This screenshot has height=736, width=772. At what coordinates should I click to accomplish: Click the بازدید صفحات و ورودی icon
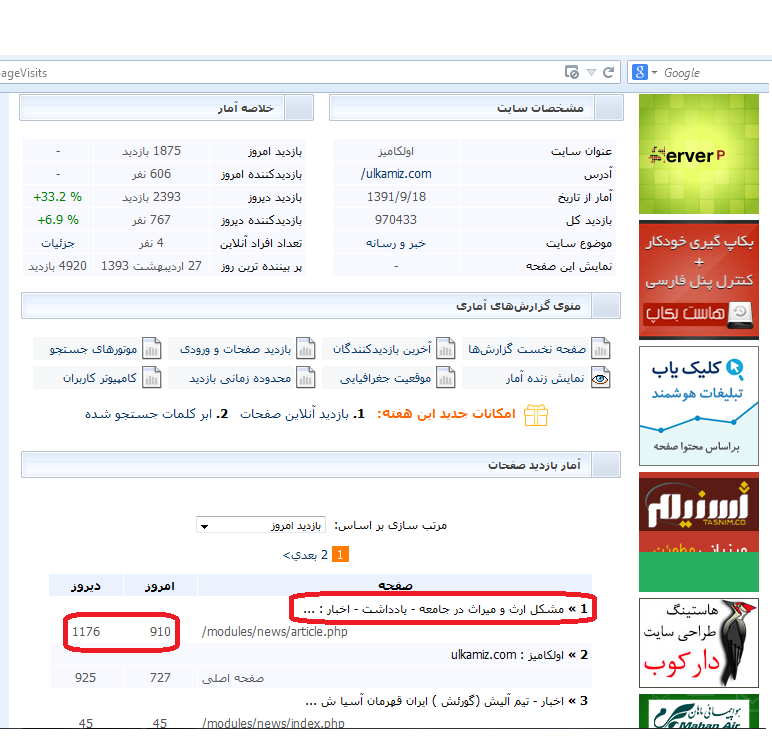(305, 349)
